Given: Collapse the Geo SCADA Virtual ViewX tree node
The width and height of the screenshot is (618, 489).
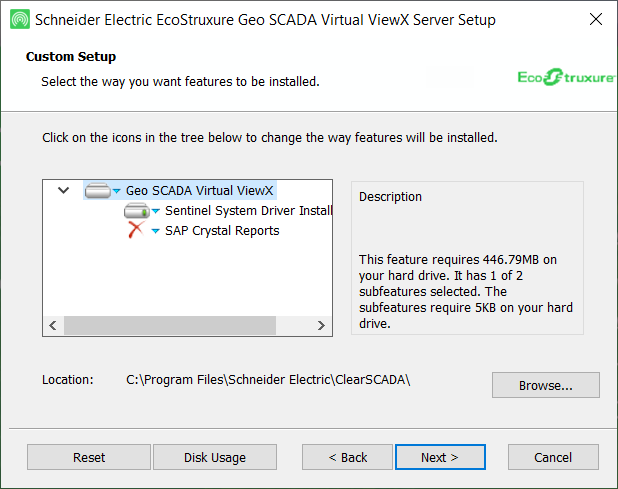Looking at the screenshot, I should tap(64, 190).
